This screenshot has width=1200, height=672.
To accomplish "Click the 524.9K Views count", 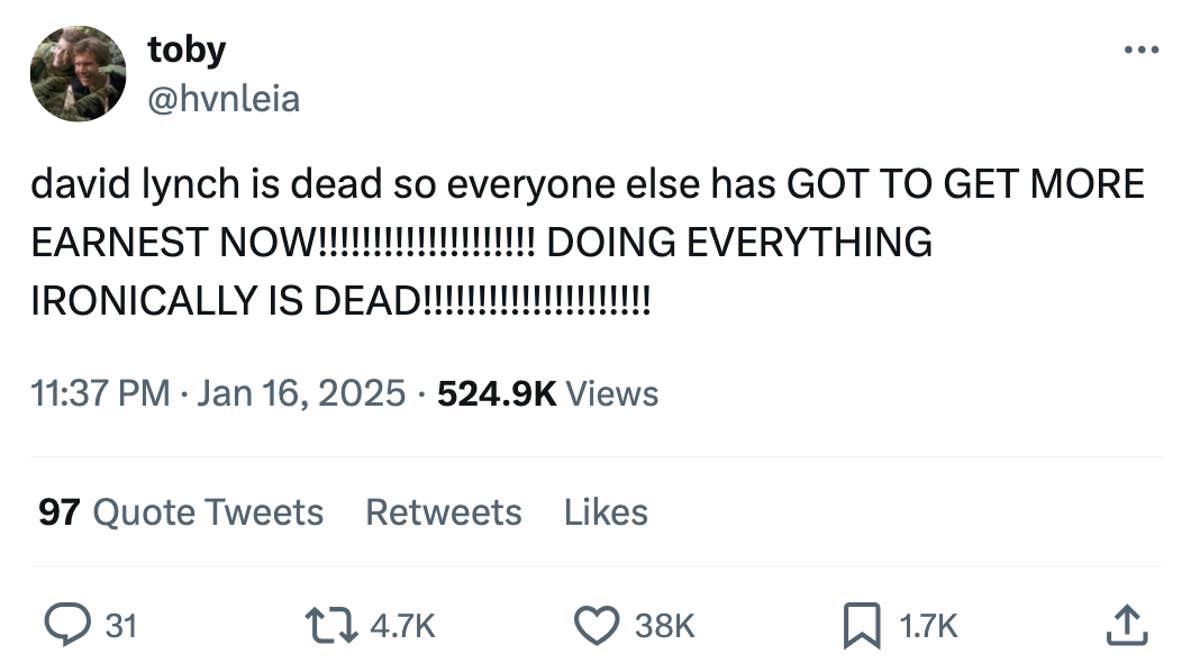I will [x=548, y=393].
